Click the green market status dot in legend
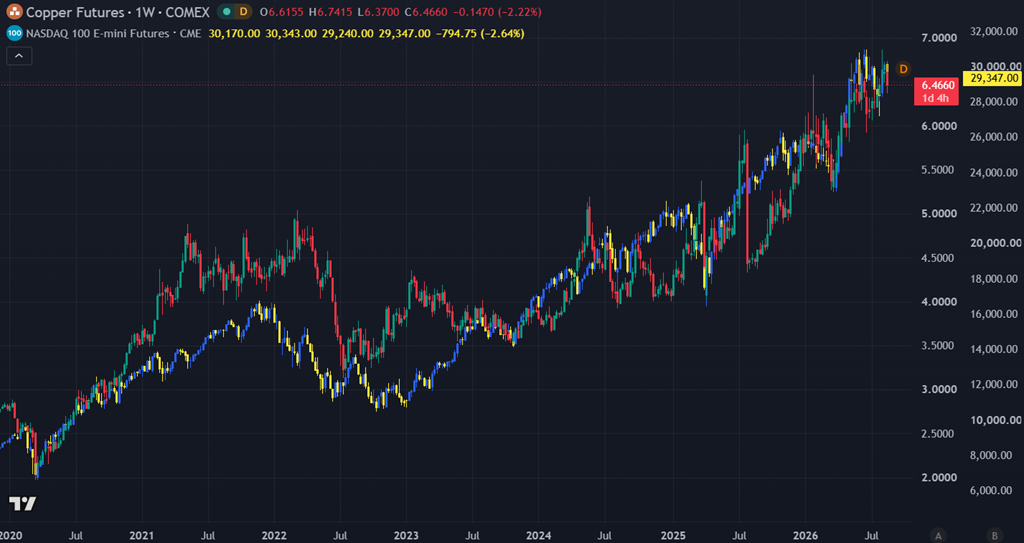This screenshot has height=543, width=1024. [225, 12]
